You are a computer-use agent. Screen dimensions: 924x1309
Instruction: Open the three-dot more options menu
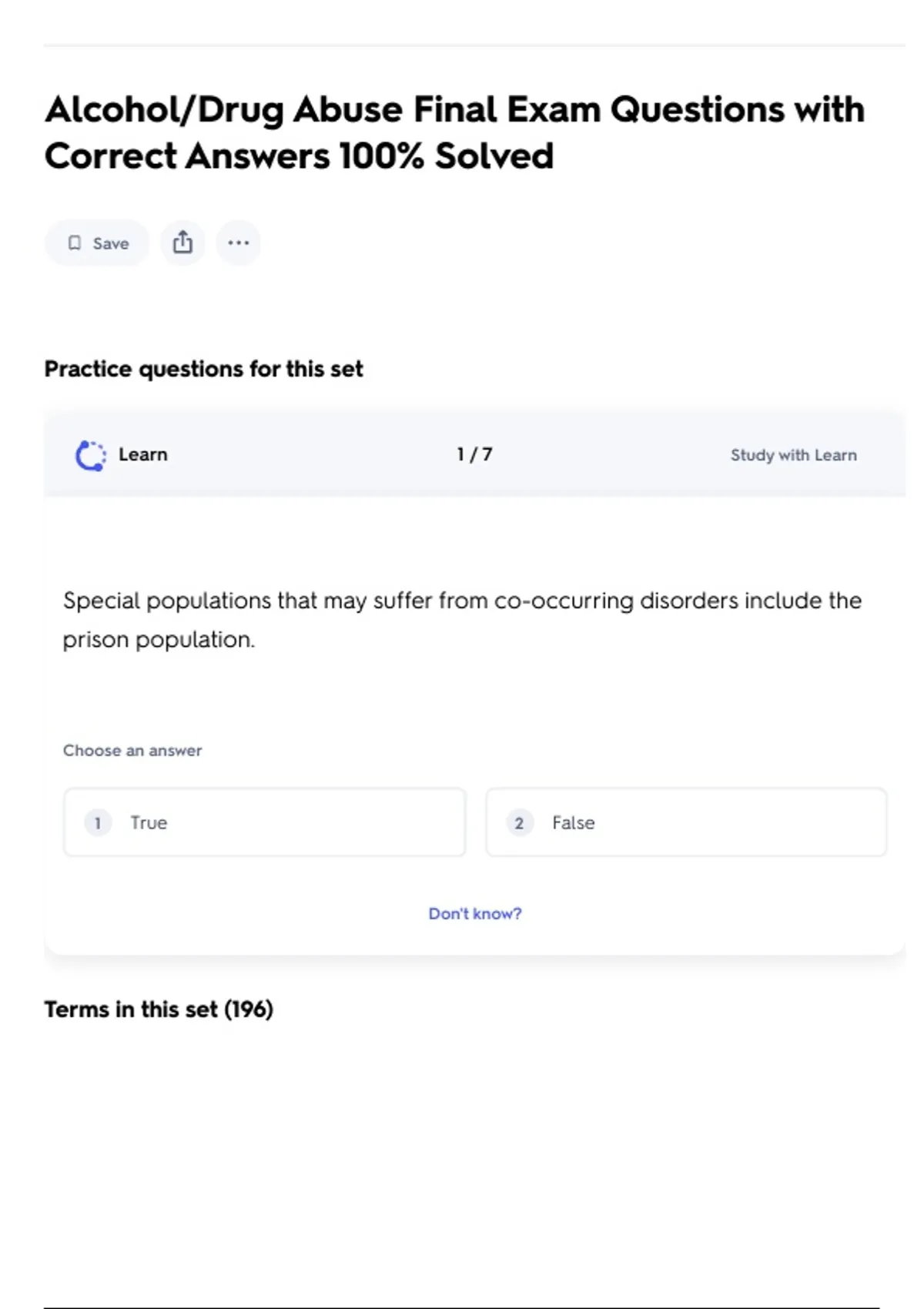point(238,243)
